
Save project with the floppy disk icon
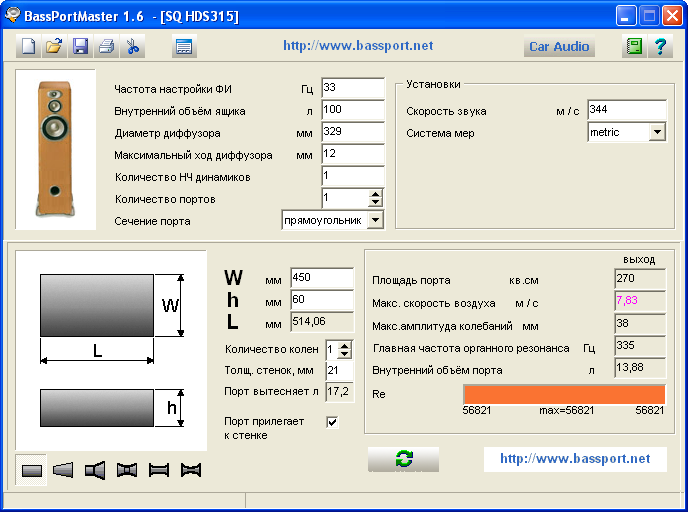click(80, 46)
